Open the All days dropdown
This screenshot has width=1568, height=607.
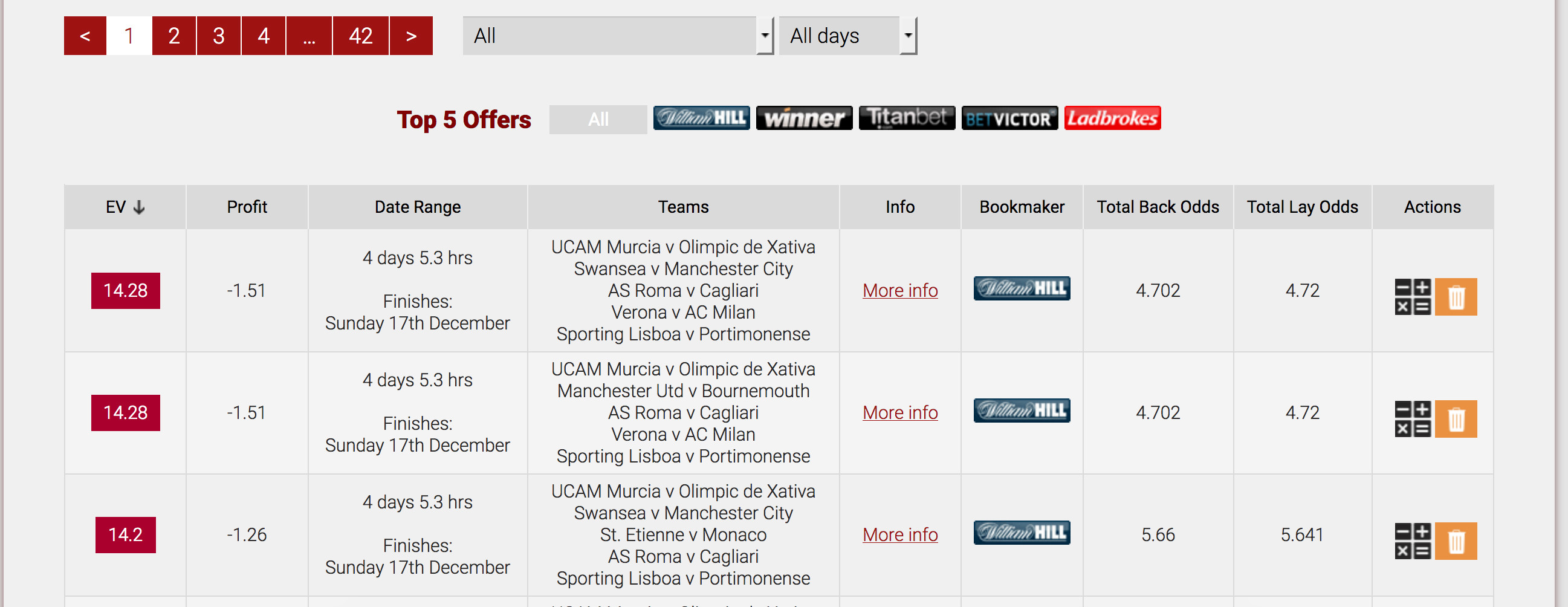pos(847,36)
